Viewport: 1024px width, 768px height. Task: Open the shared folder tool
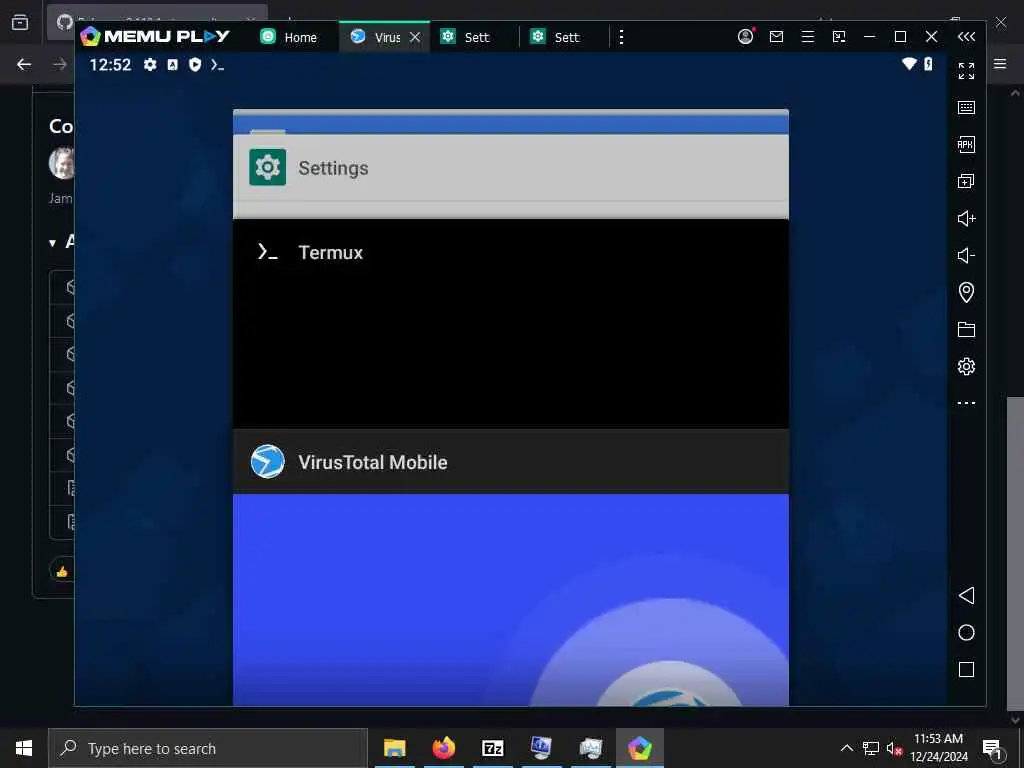[966, 329]
